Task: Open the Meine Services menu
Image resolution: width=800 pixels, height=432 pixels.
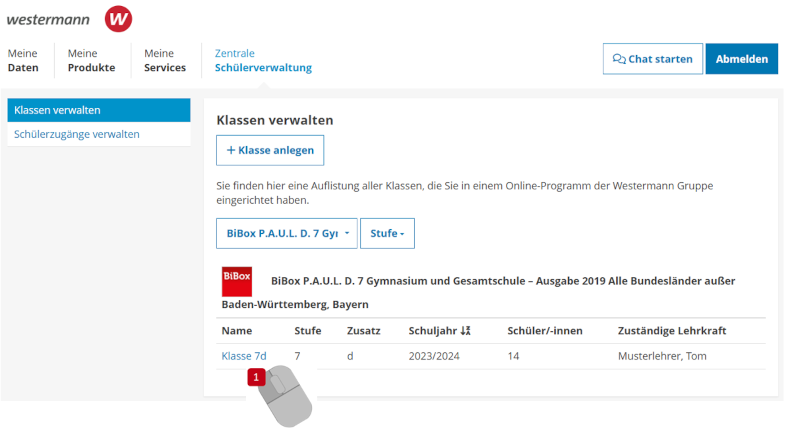Action: pyautogui.click(x=165, y=60)
